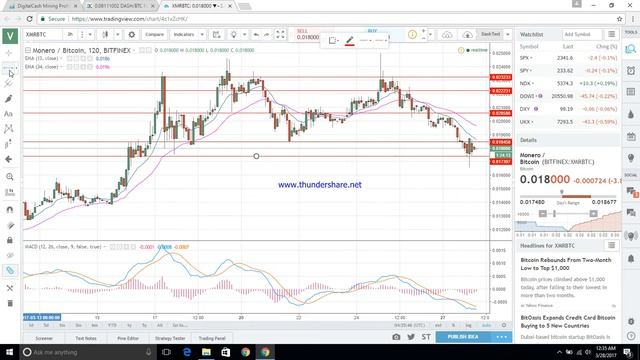
Task: Click the SELL 0.018000 button
Action: click(308, 34)
